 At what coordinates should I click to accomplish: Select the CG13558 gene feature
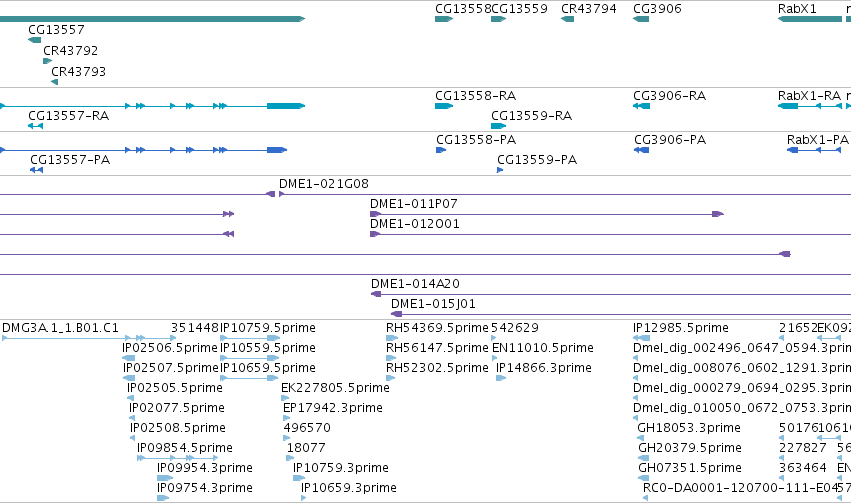tap(443, 19)
